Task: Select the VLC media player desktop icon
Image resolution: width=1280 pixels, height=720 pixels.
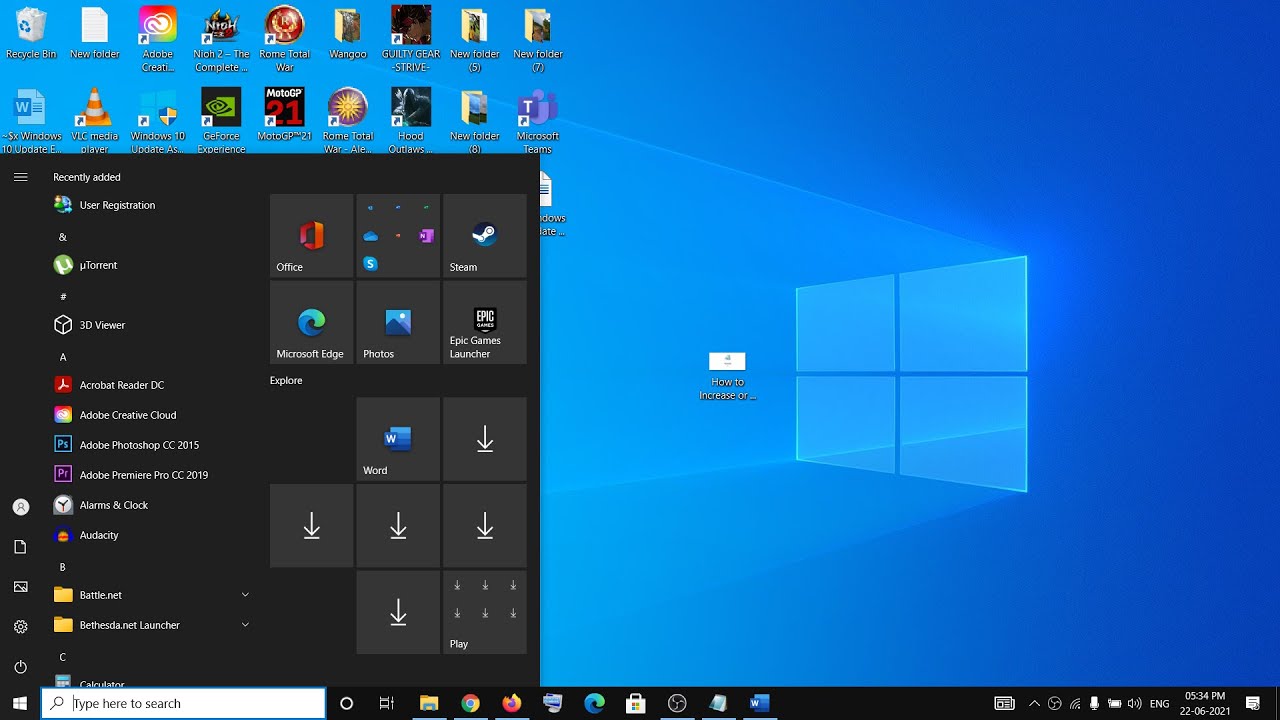Action: point(94,121)
